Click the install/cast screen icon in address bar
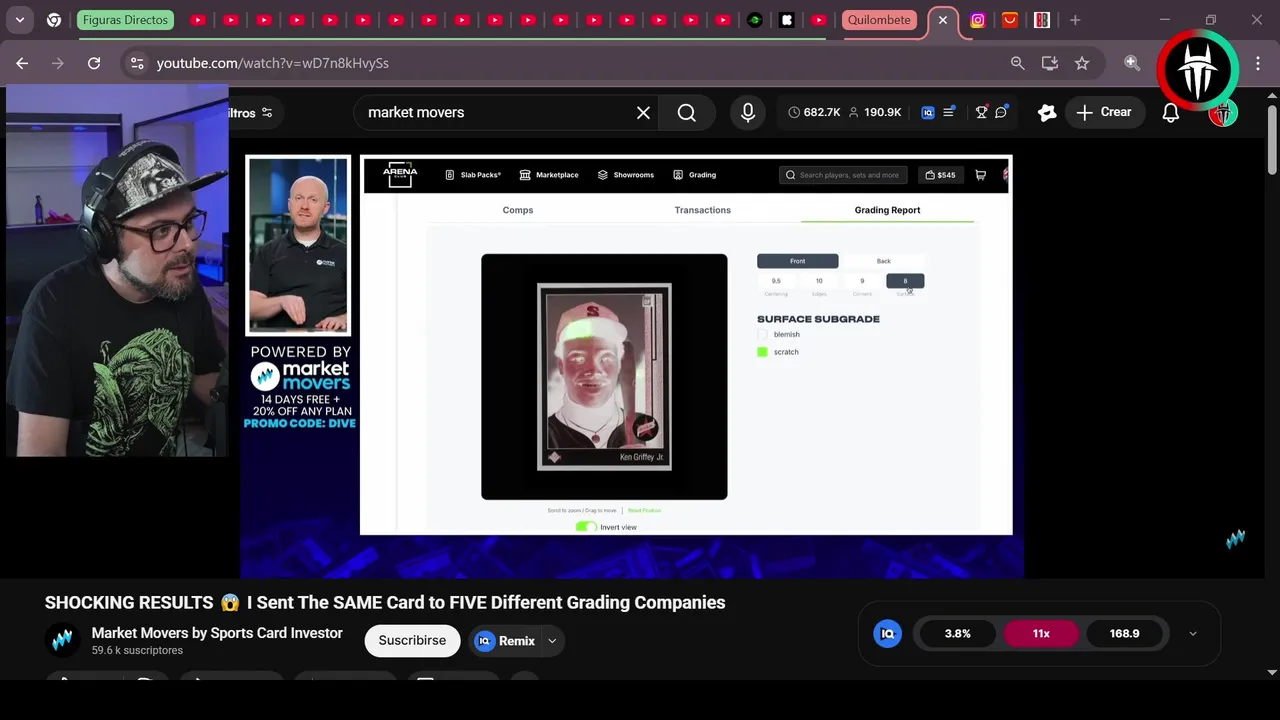Viewport: 1280px width, 720px height. [x=1050, y=63]
